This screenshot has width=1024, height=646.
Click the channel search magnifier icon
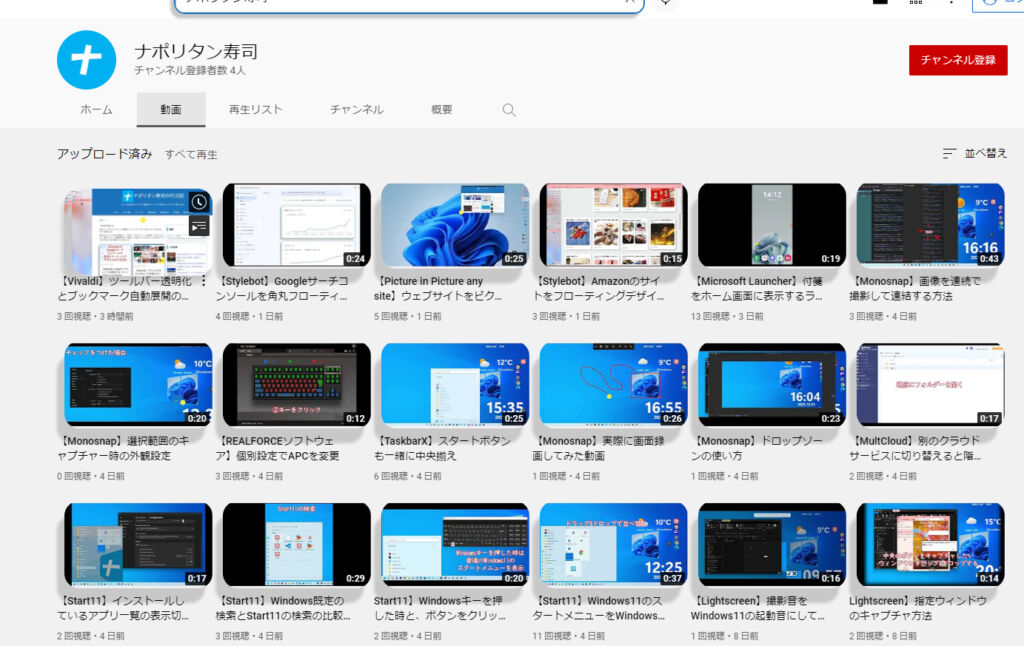[509, 110]
